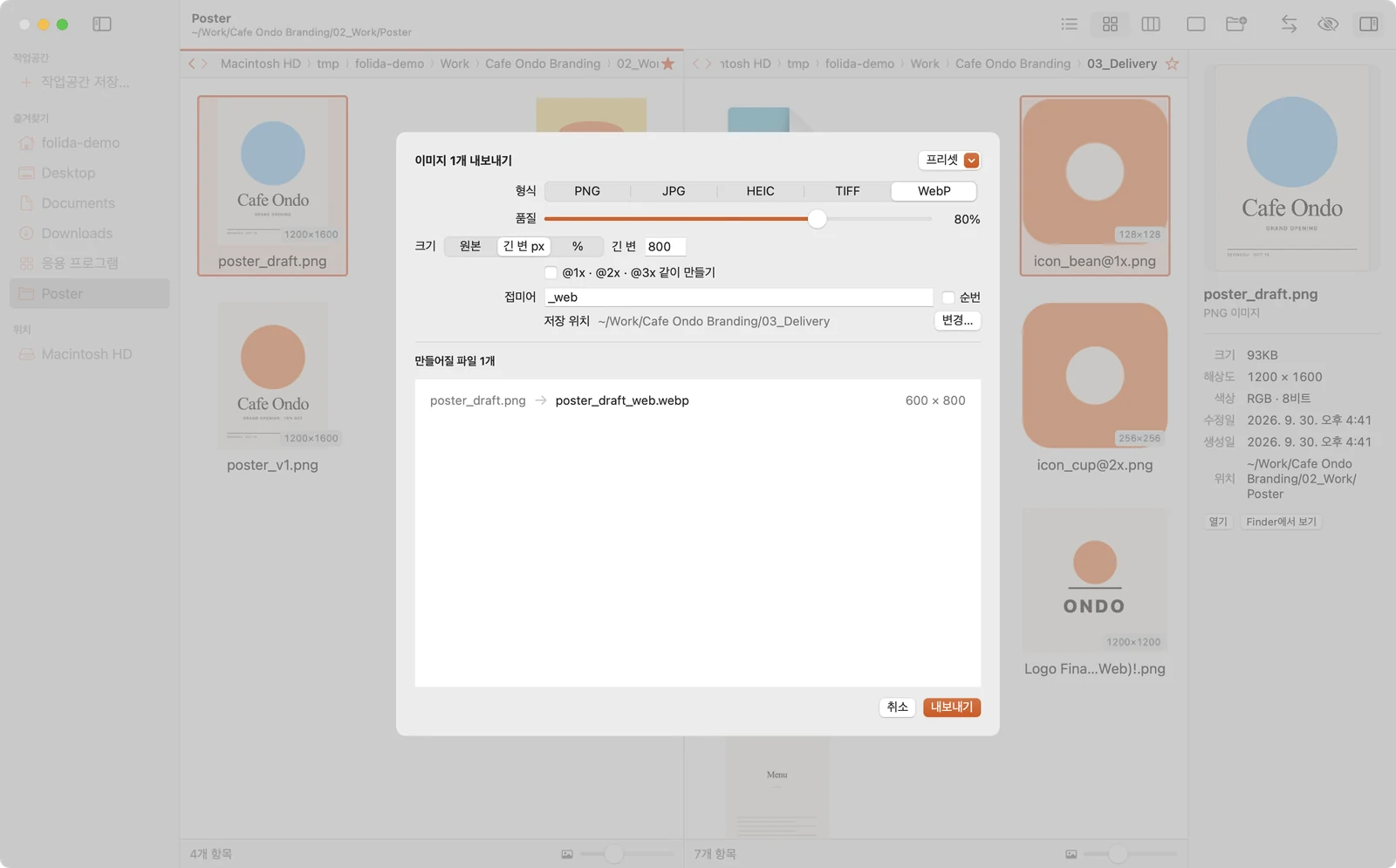Toggle the sidebar panel icon
1396x868 pixels.
(102, 24)
